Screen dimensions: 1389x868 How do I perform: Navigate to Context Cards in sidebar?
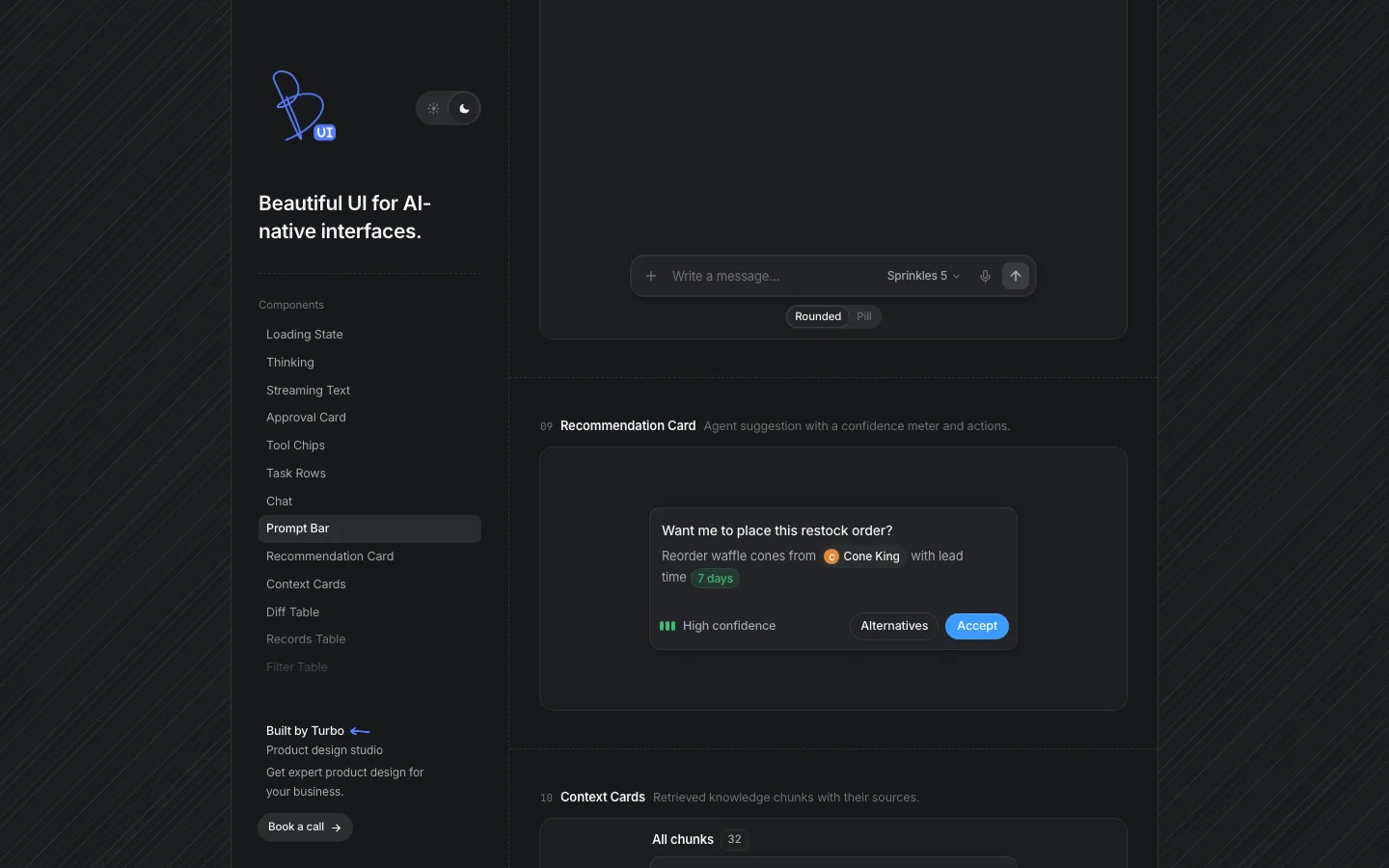point(369,584)
